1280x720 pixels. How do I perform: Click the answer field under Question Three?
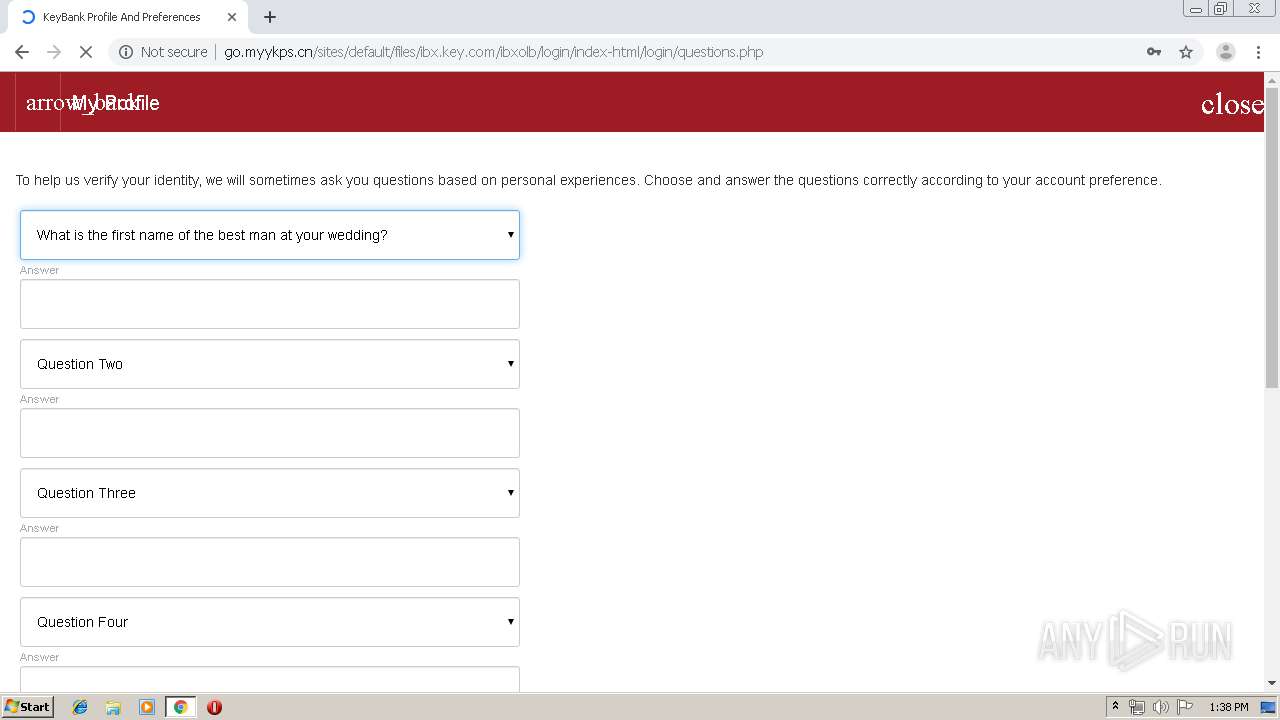pos(270,562)
